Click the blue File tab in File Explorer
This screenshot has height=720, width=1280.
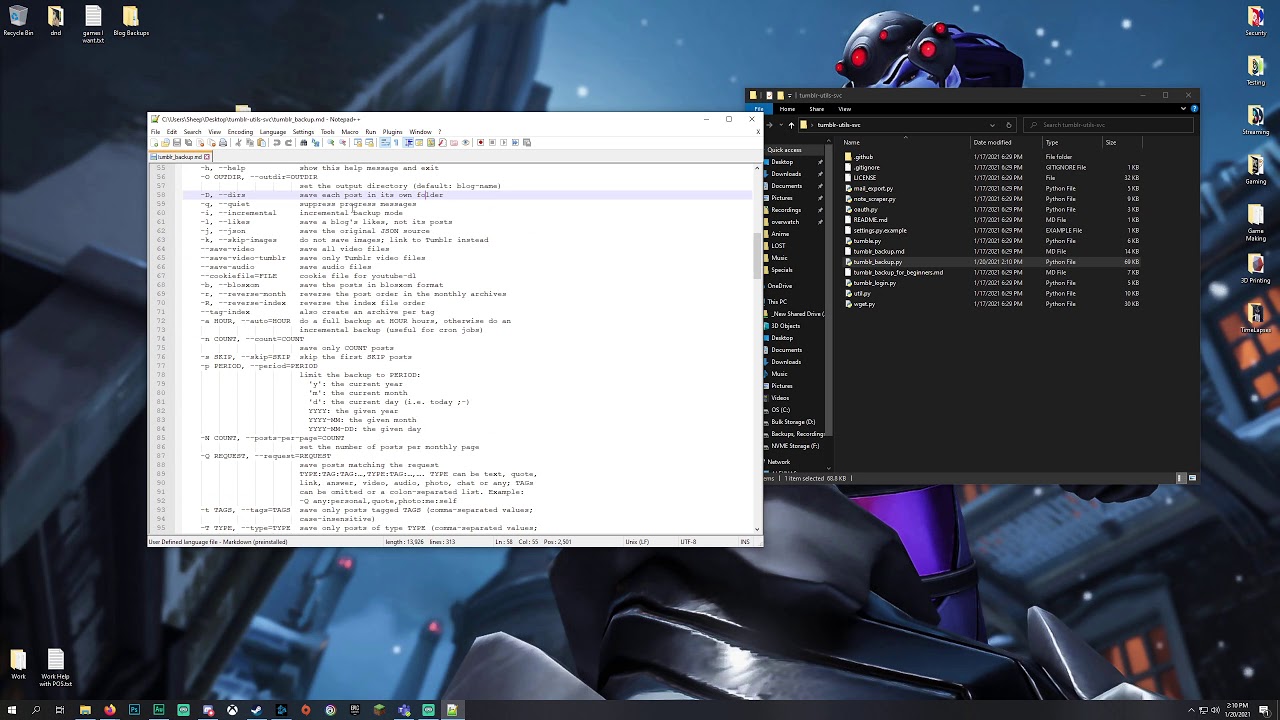[759, 109]
